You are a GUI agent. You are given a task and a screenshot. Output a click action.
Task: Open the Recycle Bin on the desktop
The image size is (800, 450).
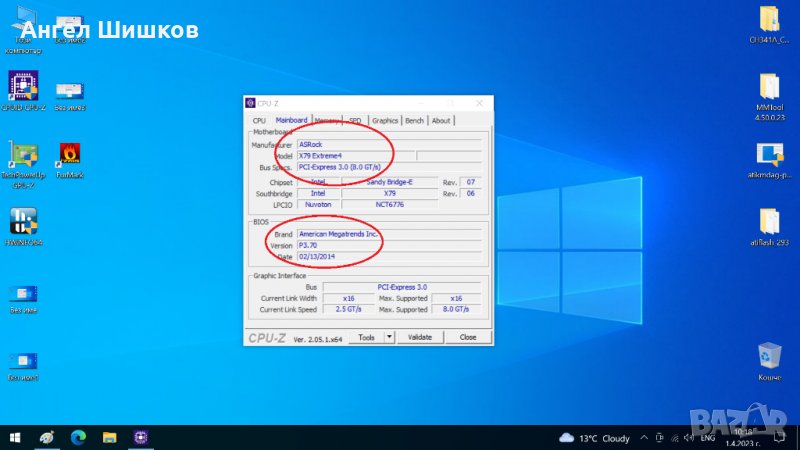(769, 357)
